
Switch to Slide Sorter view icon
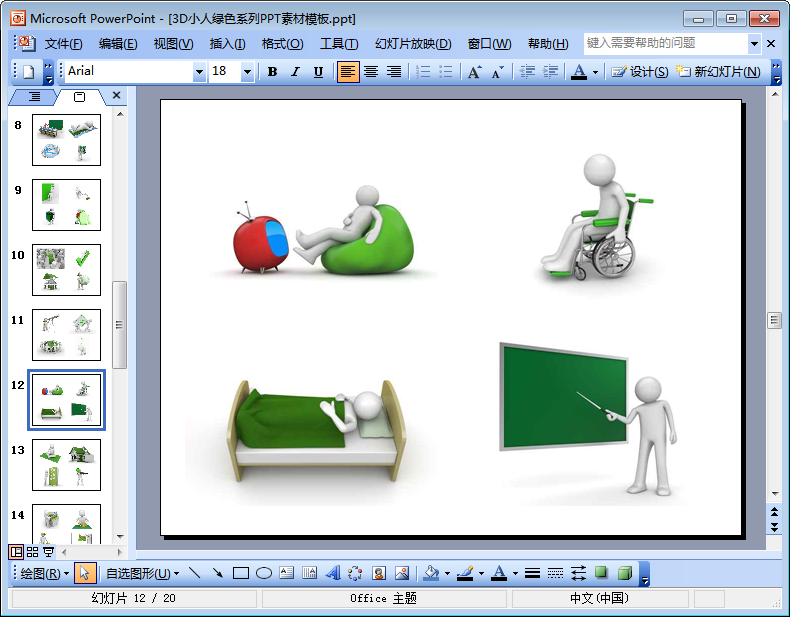(32, 553)
